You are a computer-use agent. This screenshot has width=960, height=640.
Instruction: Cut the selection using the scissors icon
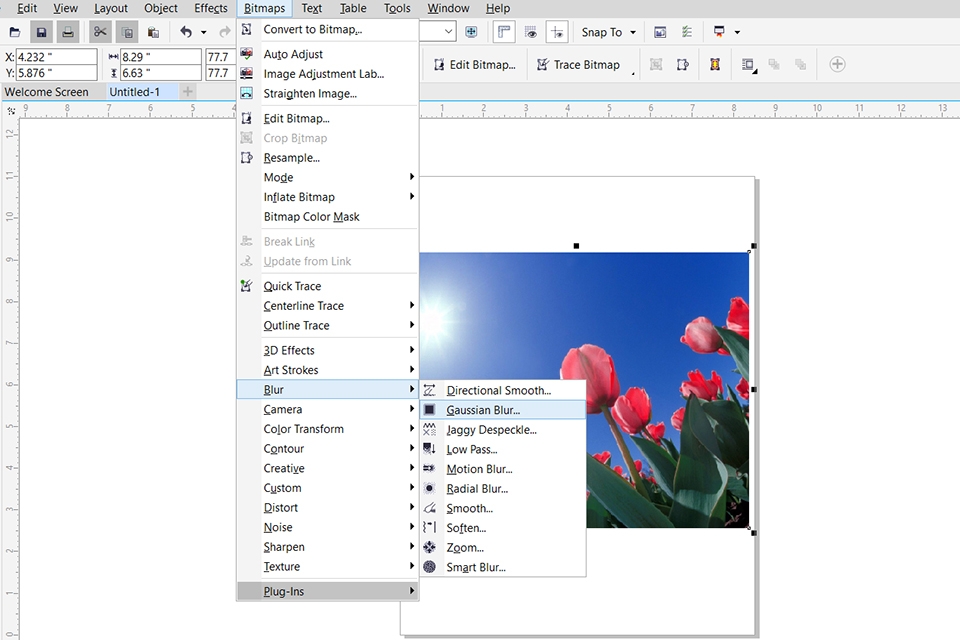click(x=100, y=31)
